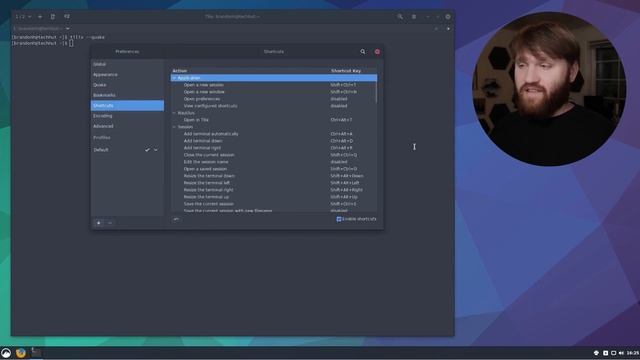Click the Action column header
The height and width of the screenshot is (360, 640).
250,71
